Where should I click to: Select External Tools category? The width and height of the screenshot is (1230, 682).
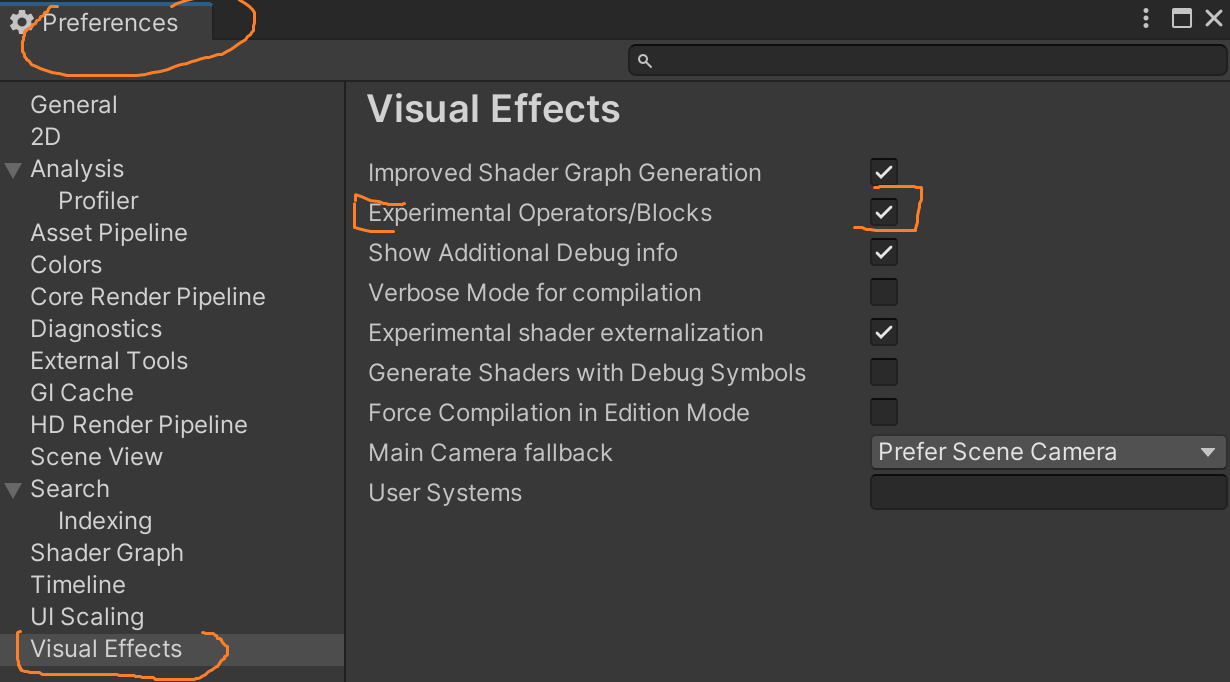pyautogui.click(x=109, y=361)
